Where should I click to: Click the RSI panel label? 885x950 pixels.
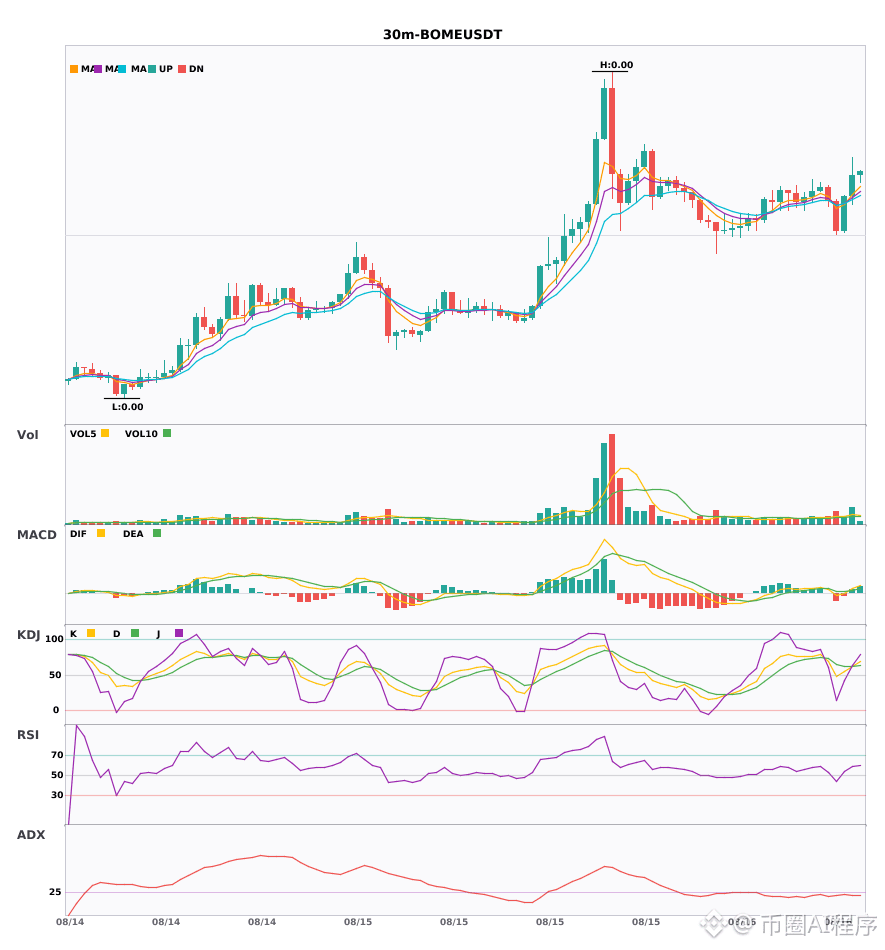tap(28, 735)
